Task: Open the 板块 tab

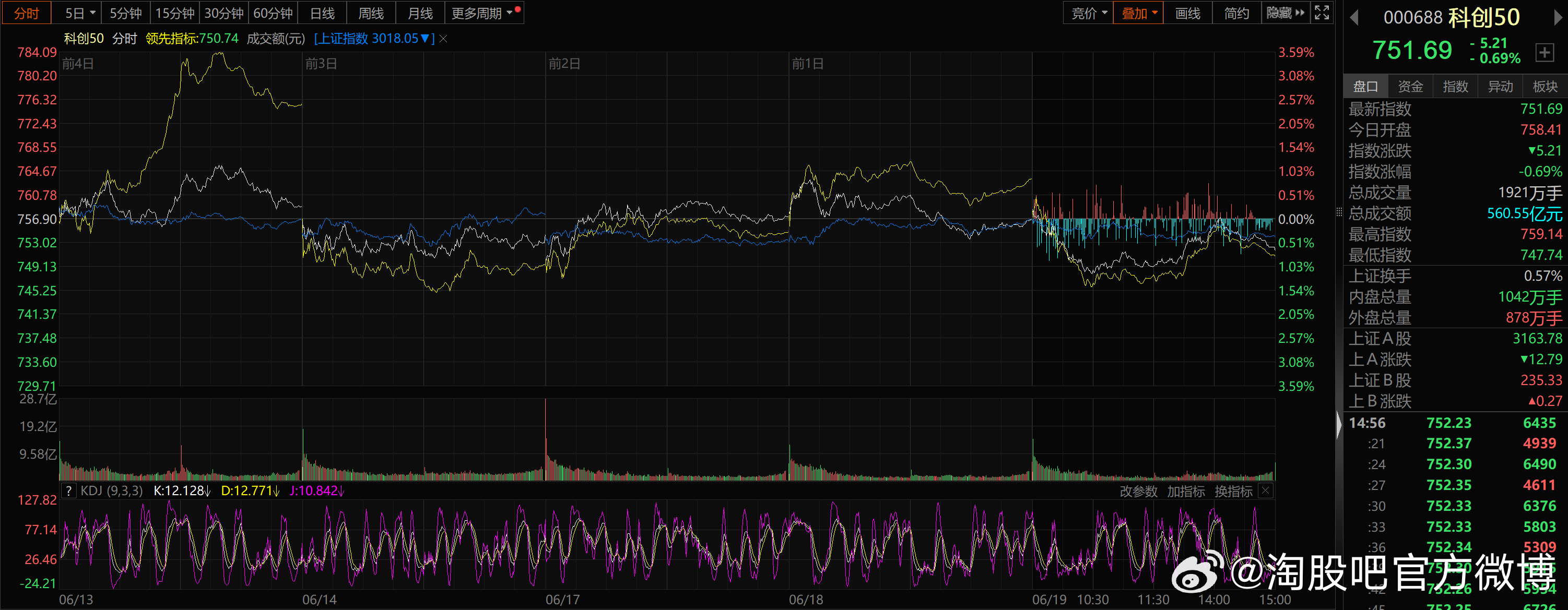Action: (x=1545, y=87)
